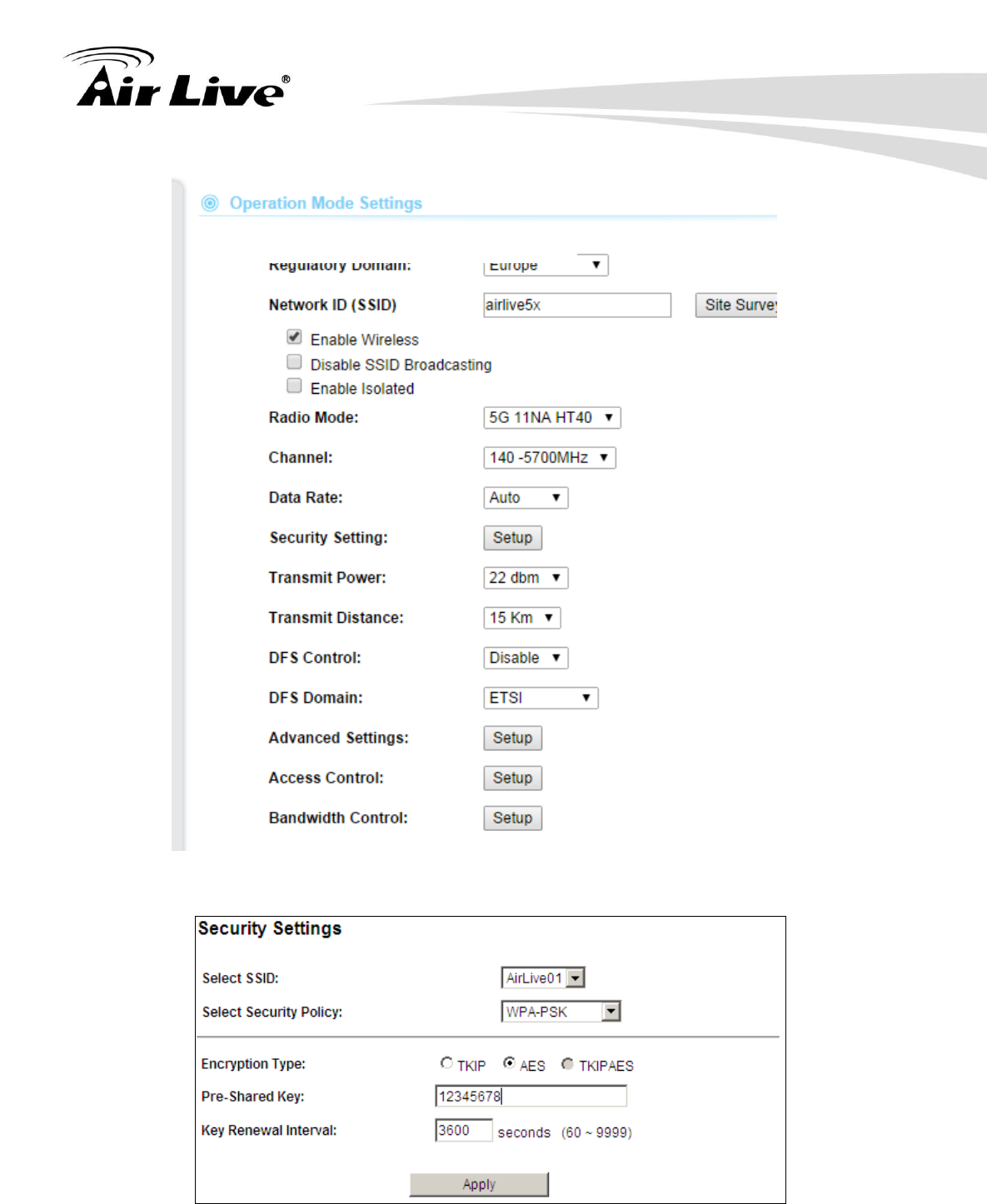Click the Select Security Policy label
987x1204 pixels.
click(272, 1012)
